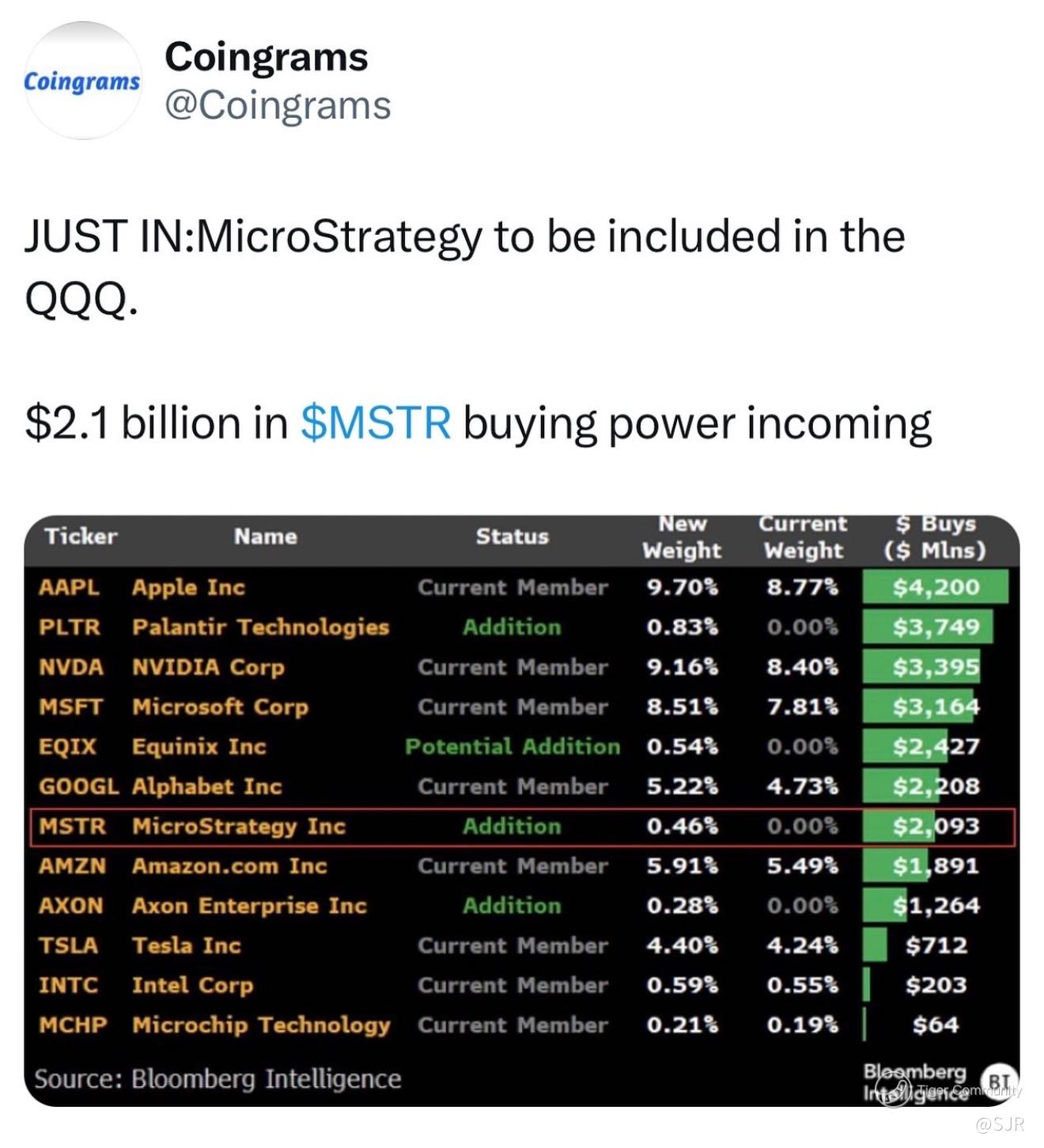Open the @Coingrams handle link

point(278,105)
